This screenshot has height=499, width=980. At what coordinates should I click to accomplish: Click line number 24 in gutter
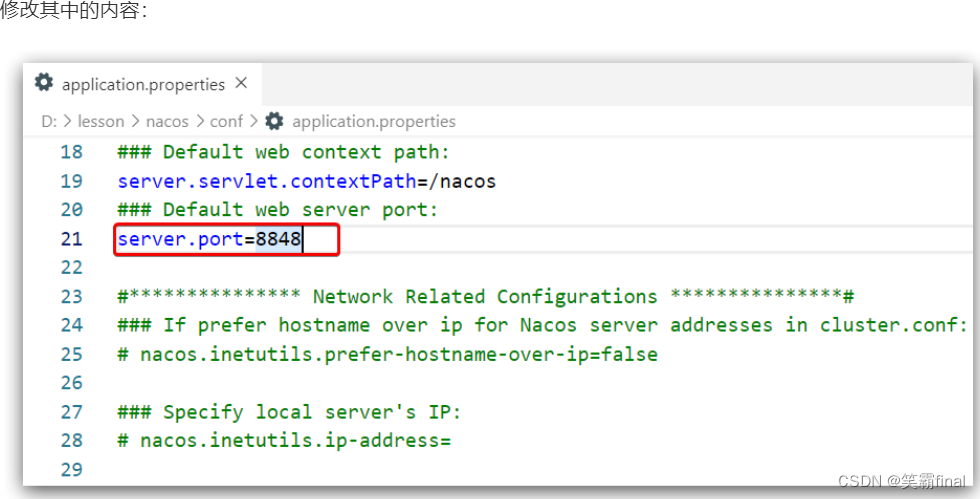[x=71, y=325]
